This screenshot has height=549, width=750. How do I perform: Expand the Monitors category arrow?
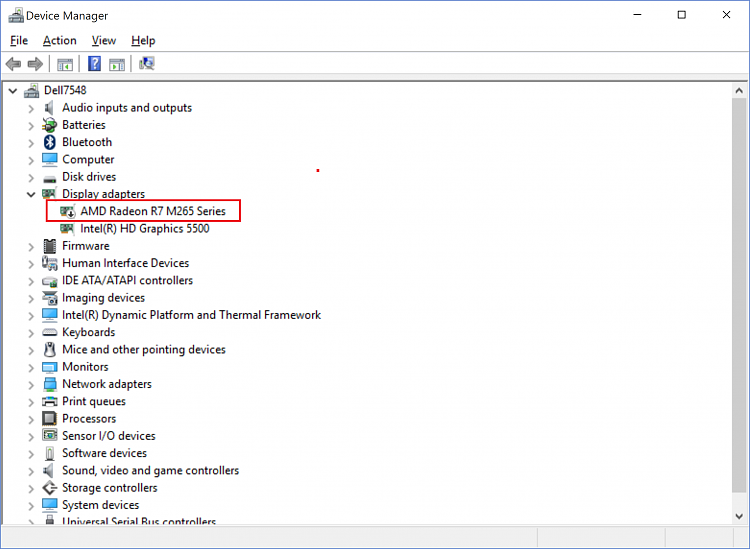[31, 368]
